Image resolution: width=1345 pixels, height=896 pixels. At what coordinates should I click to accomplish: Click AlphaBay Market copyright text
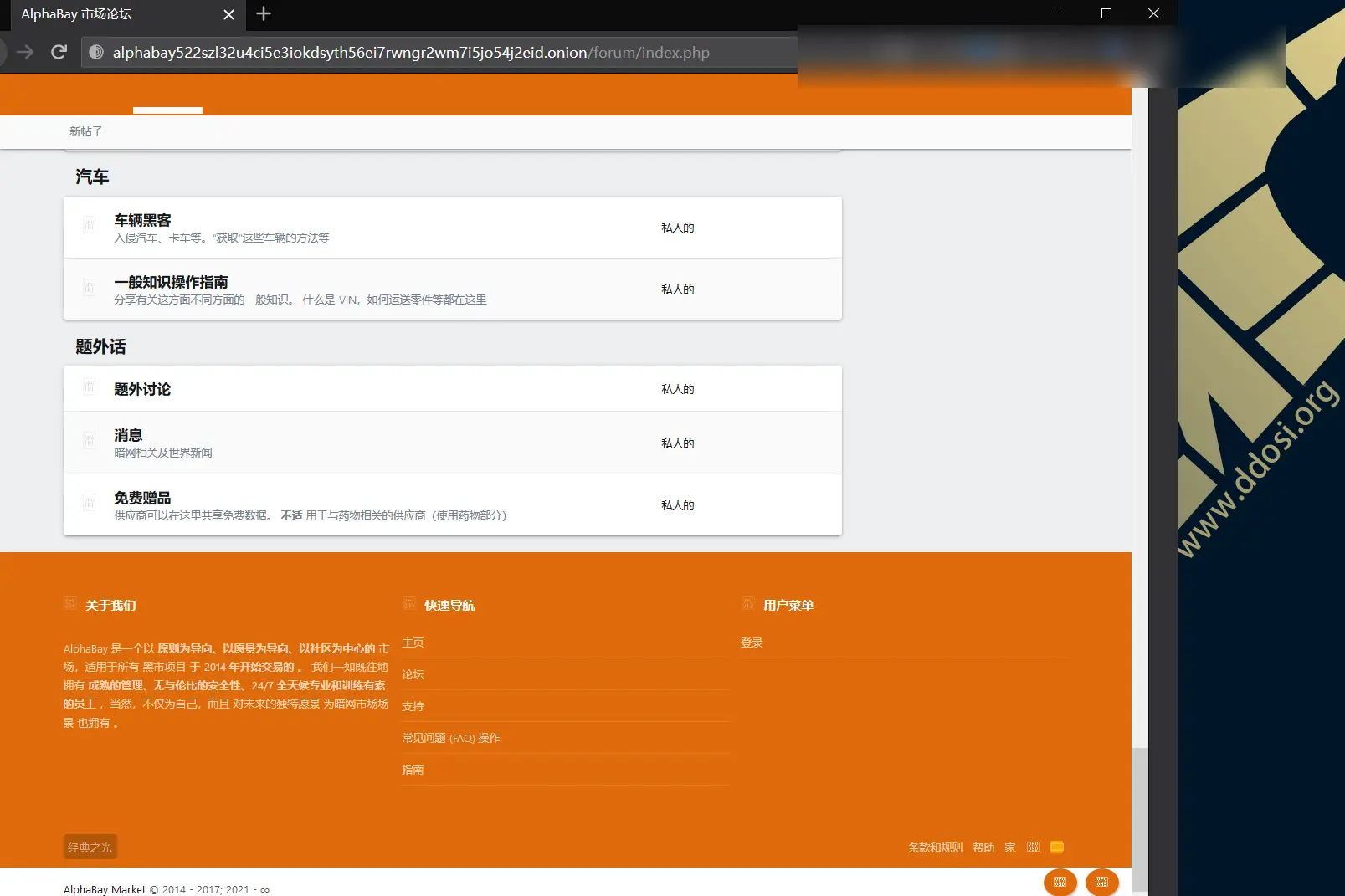(x=167, y=889)
